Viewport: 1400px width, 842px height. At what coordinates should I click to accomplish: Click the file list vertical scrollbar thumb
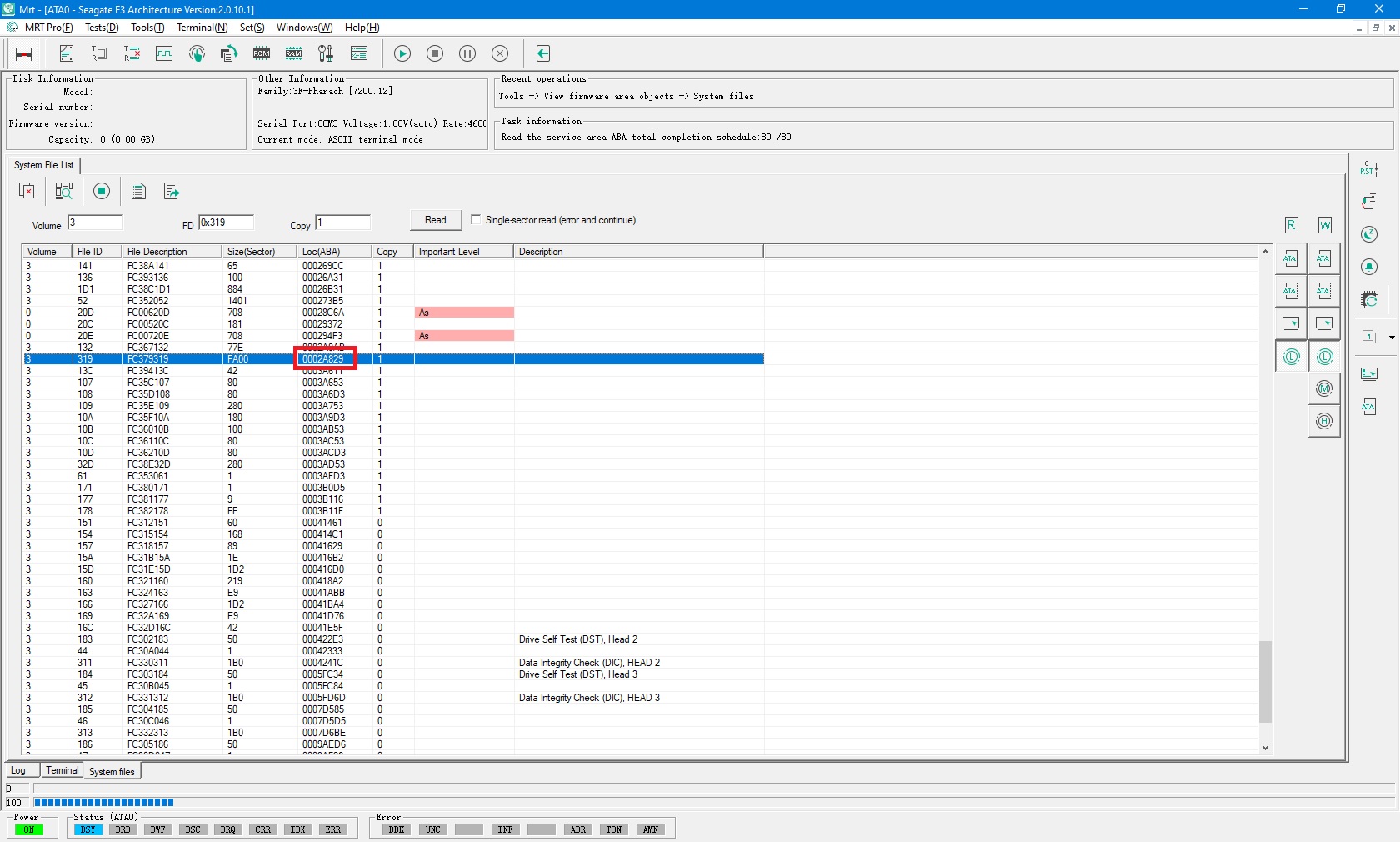point(1265,681)
